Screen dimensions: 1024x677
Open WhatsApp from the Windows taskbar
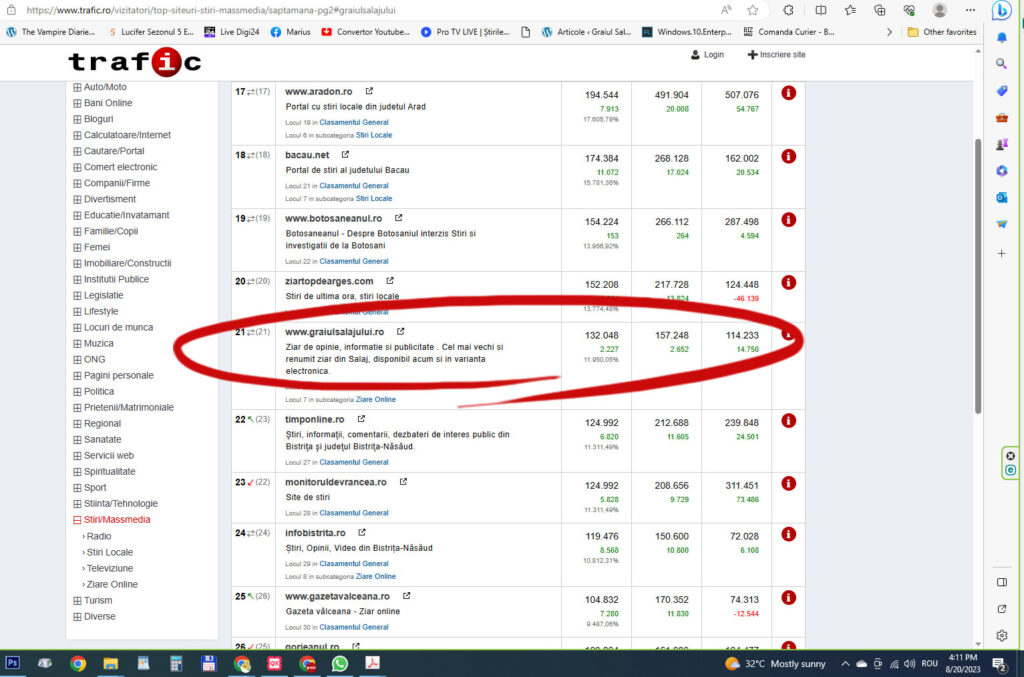(x=339, y=663)
